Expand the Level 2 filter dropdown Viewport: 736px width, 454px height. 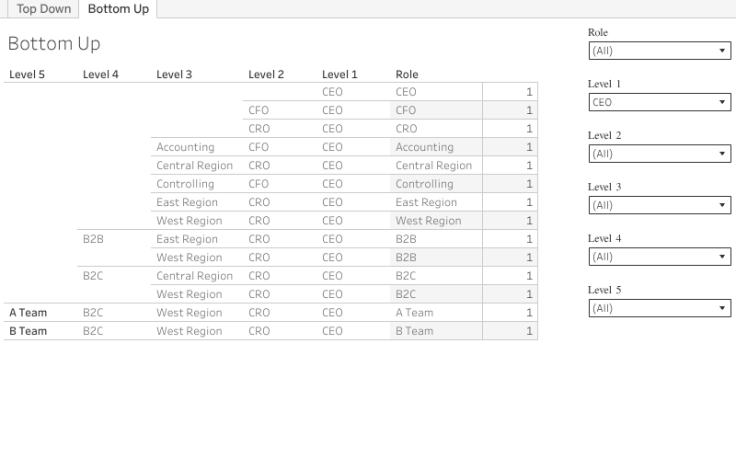[659, 154]
